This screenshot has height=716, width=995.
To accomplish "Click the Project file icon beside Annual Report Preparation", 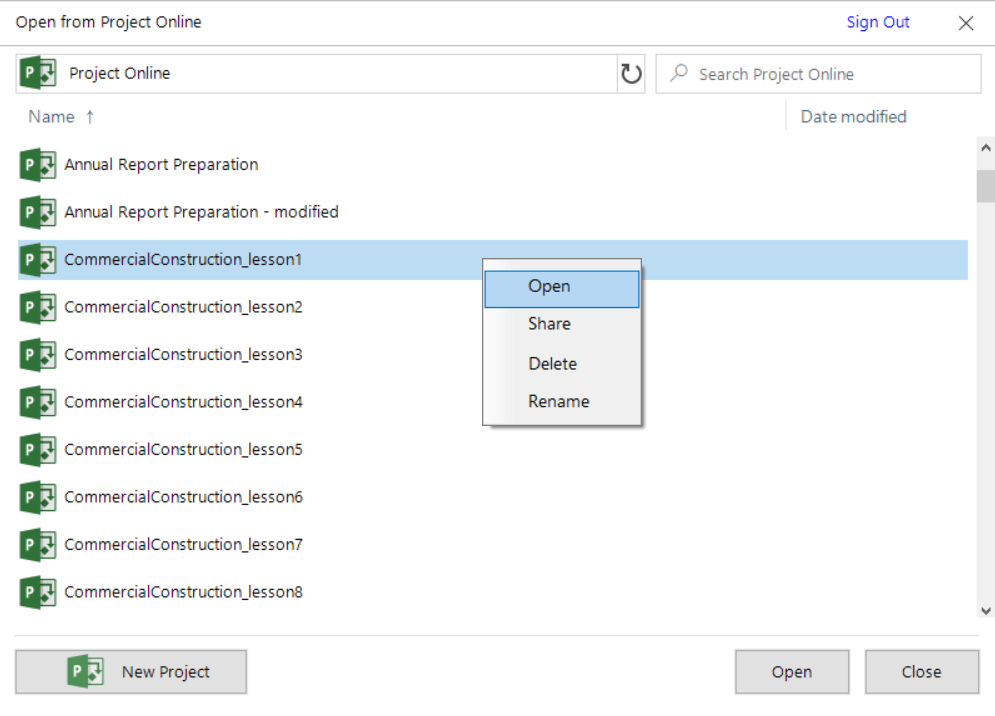I will pos(37,164).
